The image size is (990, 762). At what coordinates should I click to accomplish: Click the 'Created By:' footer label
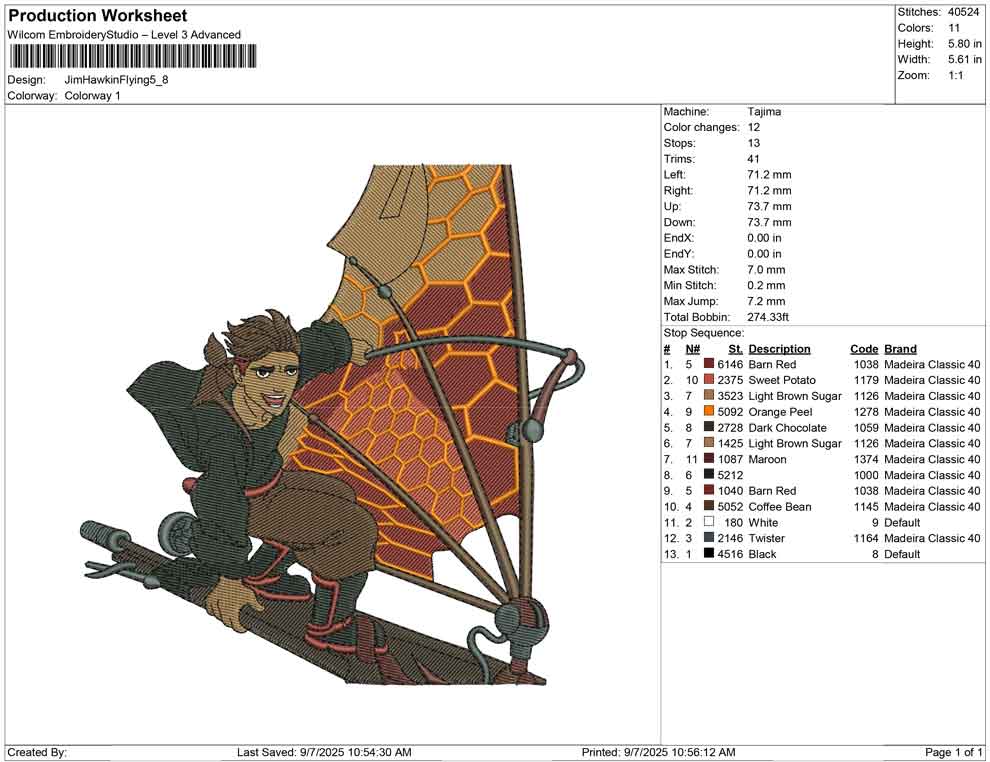[37, 752]
